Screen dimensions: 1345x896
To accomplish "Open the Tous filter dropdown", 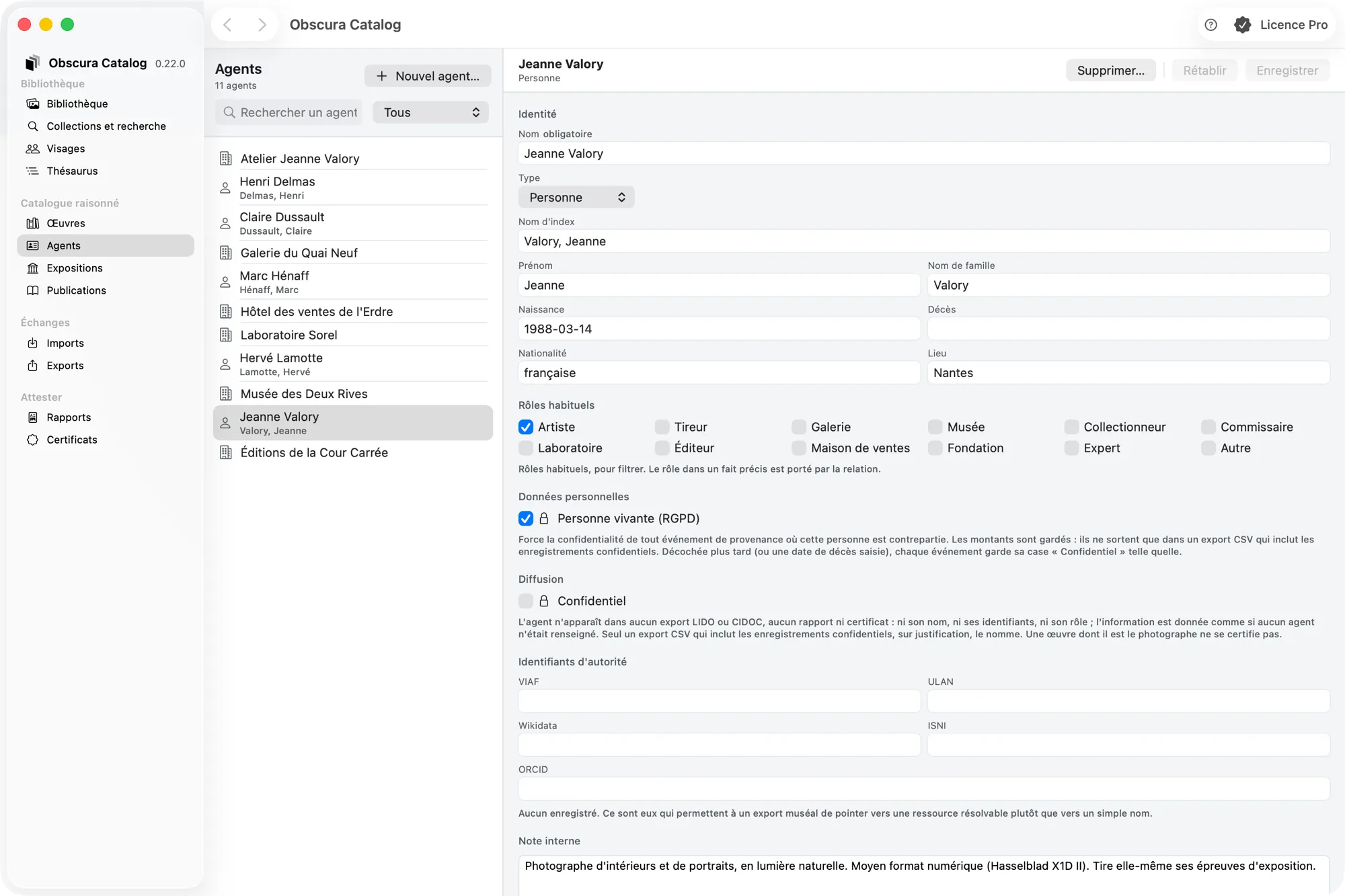I will point(431,112).
